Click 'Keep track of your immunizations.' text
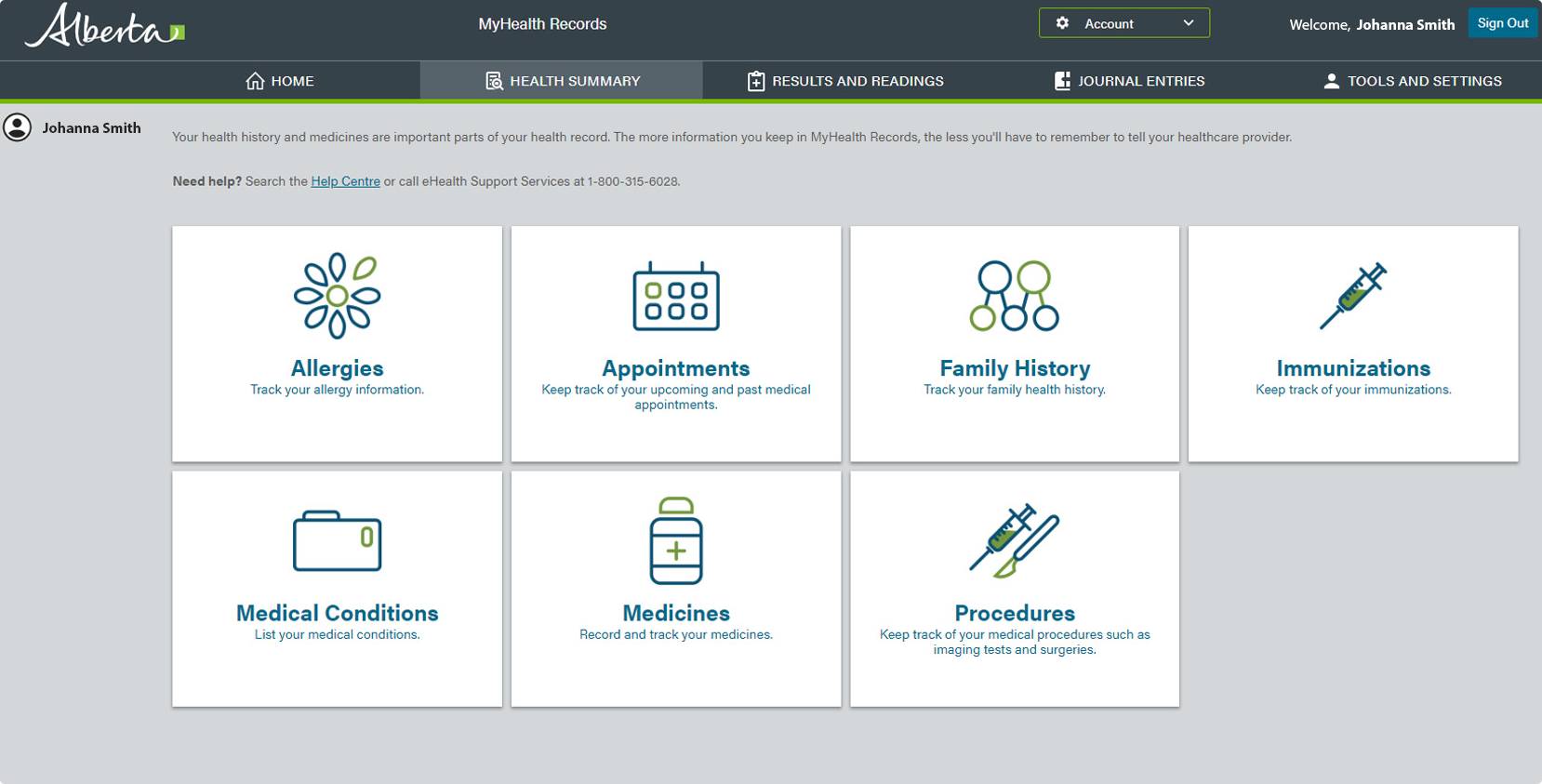 click(1353, 390)
